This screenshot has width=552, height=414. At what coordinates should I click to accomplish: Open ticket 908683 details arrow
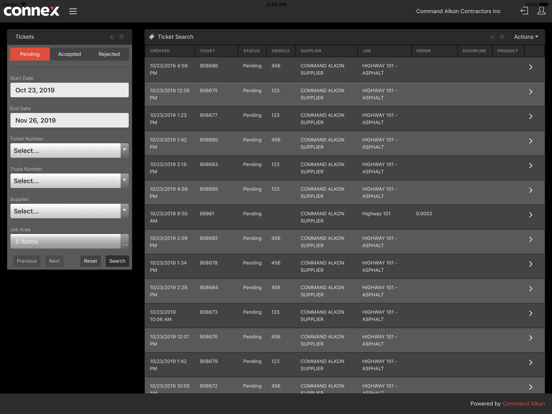click(x=531, y=166)
